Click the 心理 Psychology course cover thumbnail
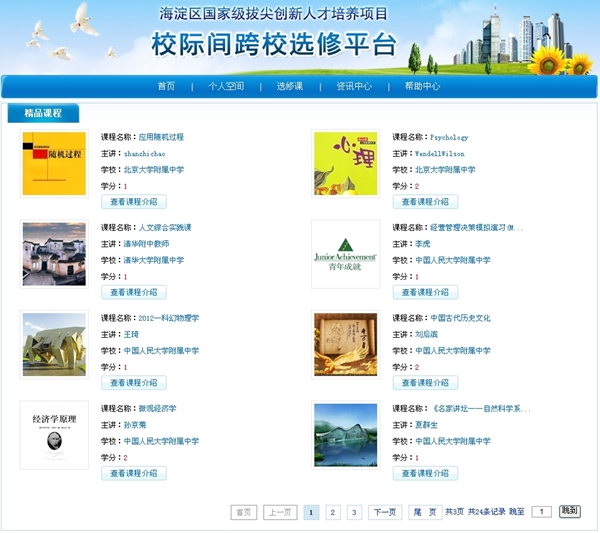Image resolution: width=600 pixels, height=533 pixels. (346, 163)
